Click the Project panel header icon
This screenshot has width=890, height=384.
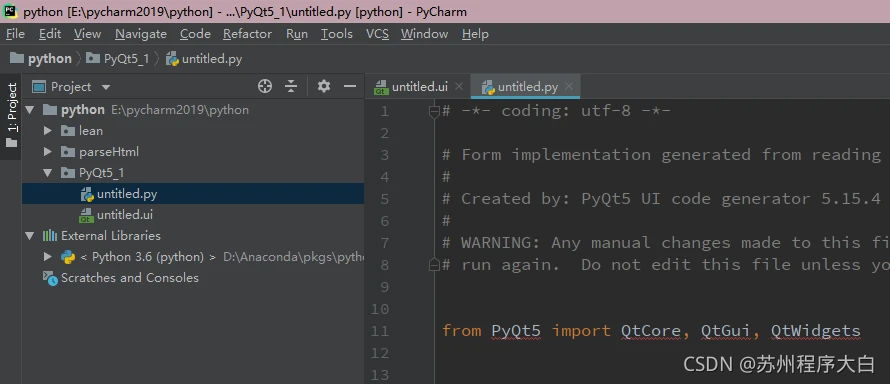click(39, 87)
